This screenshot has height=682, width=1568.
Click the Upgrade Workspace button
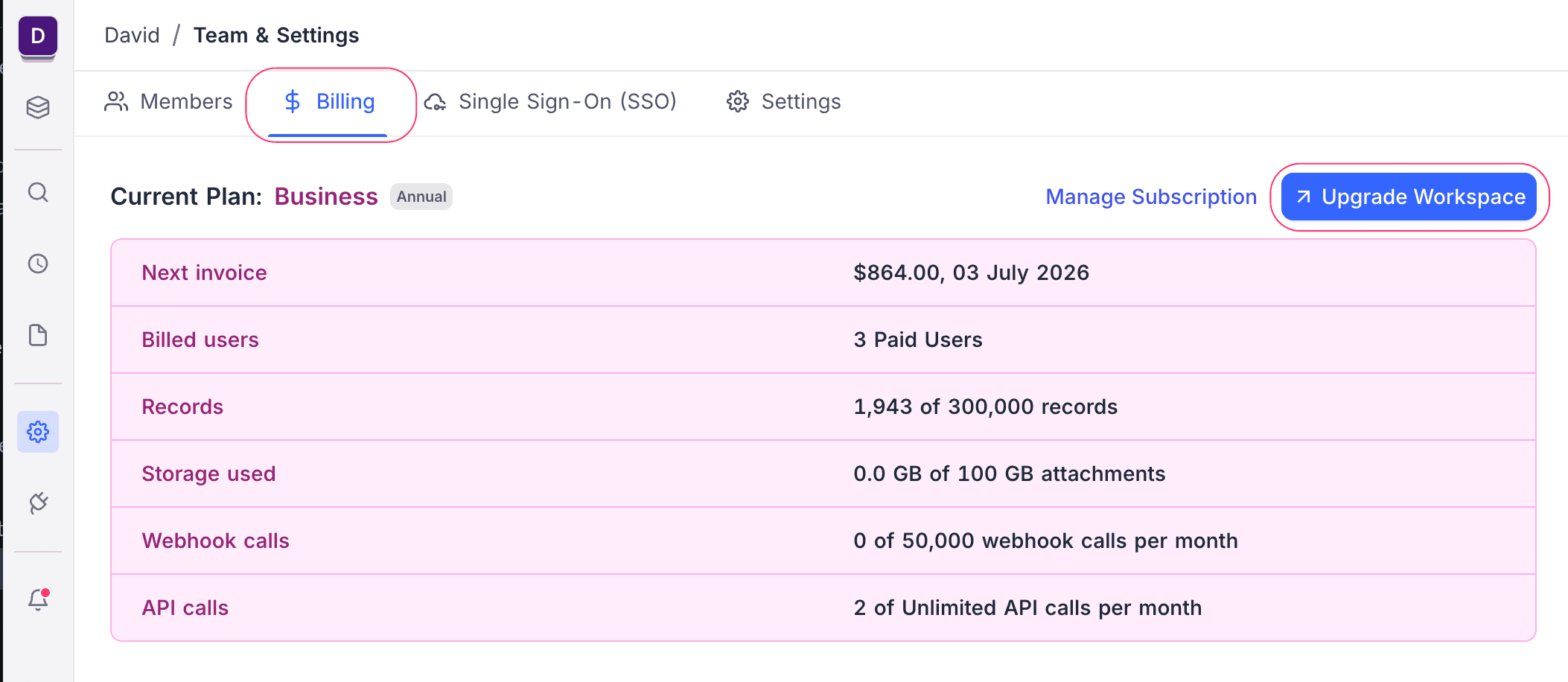pos(1409,197)
